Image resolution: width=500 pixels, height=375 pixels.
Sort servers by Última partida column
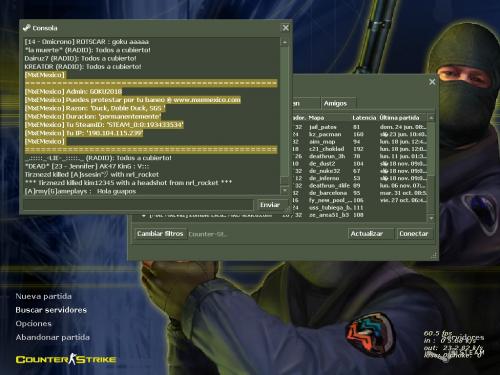tap(399, 118)
